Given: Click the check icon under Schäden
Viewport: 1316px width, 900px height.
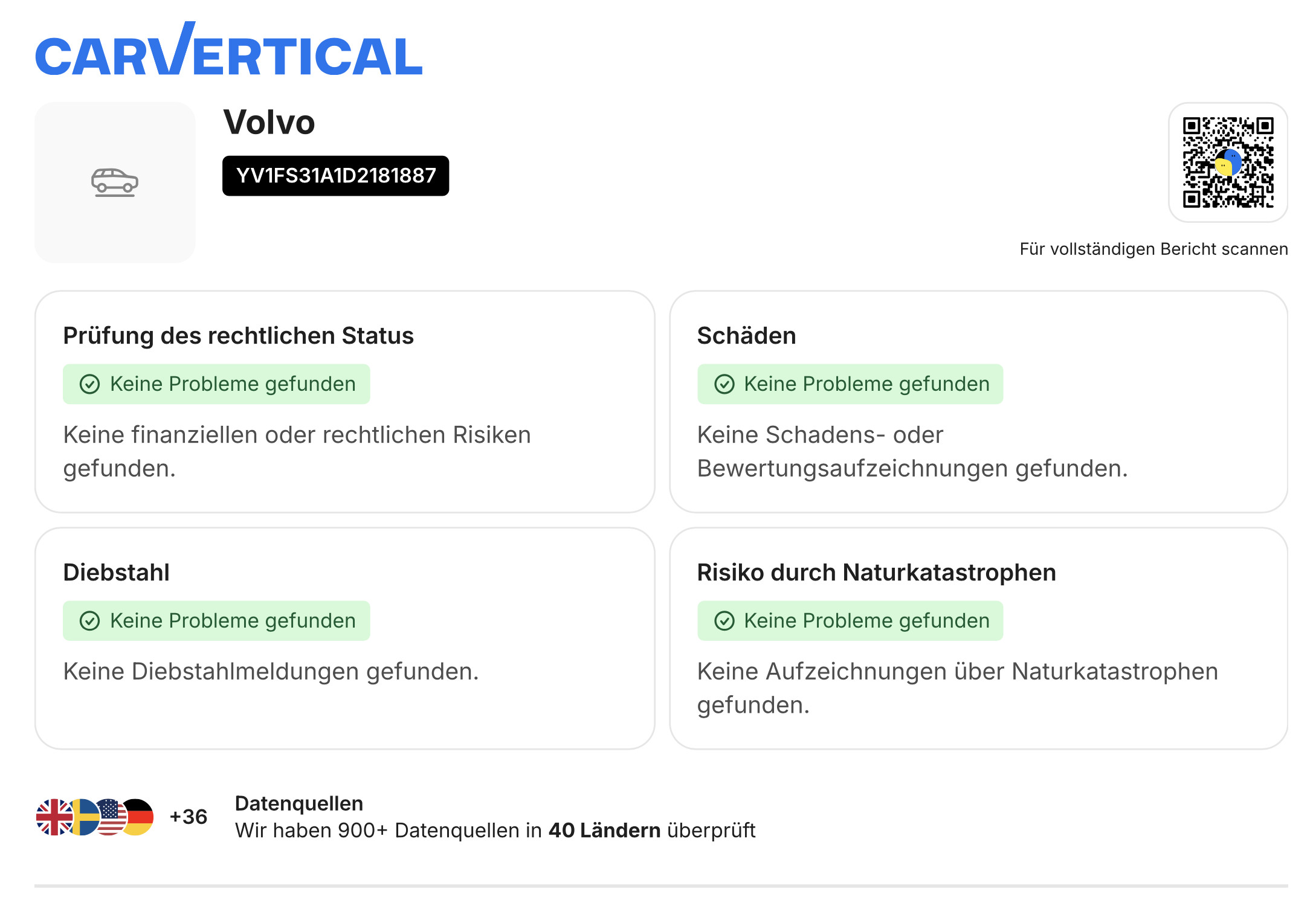Looking at the screenshot, I should (x=724, y=384).
